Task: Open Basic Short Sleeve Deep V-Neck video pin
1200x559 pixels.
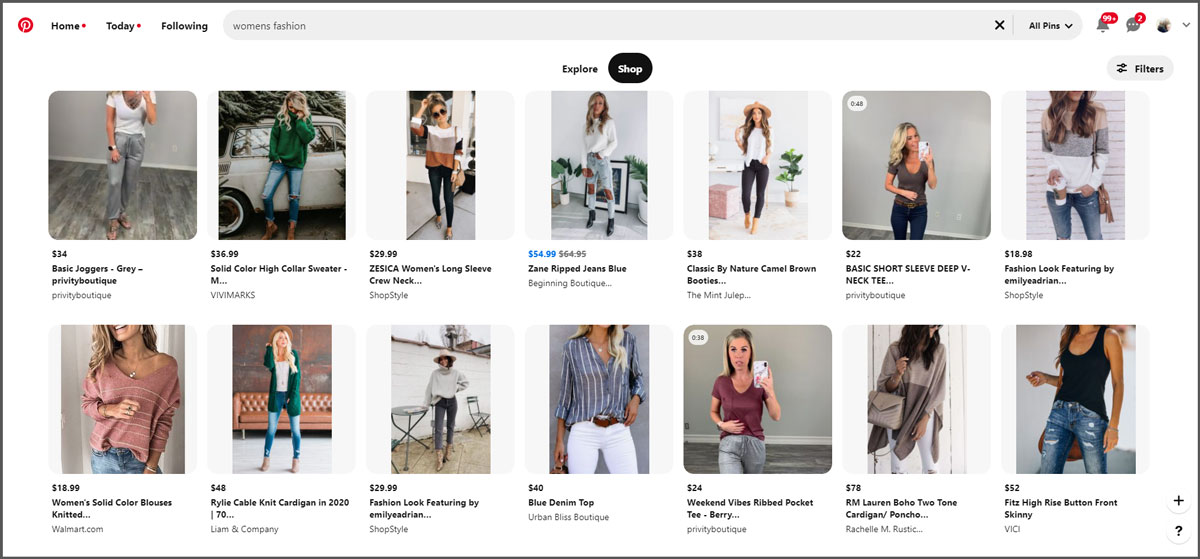Action: tap(916, 165)
